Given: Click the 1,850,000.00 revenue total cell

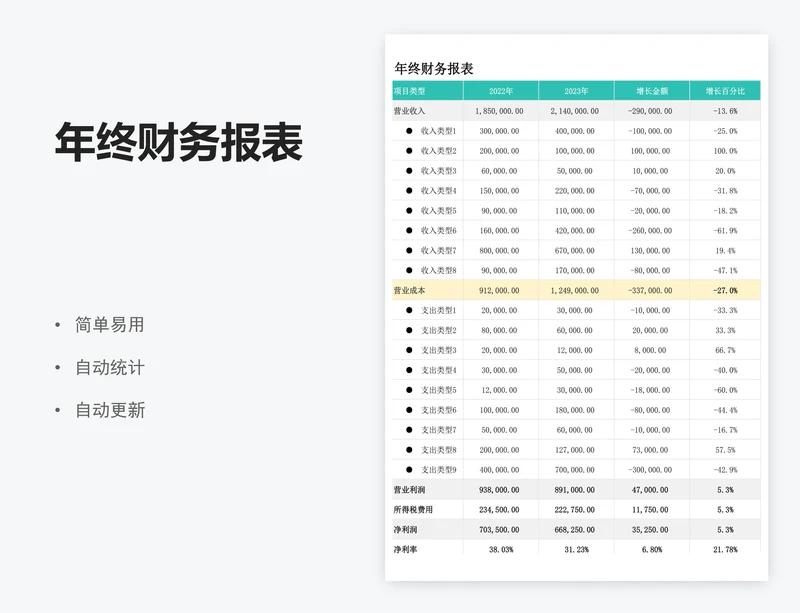Looking at the screenshot, I should [x=499, y=111].
